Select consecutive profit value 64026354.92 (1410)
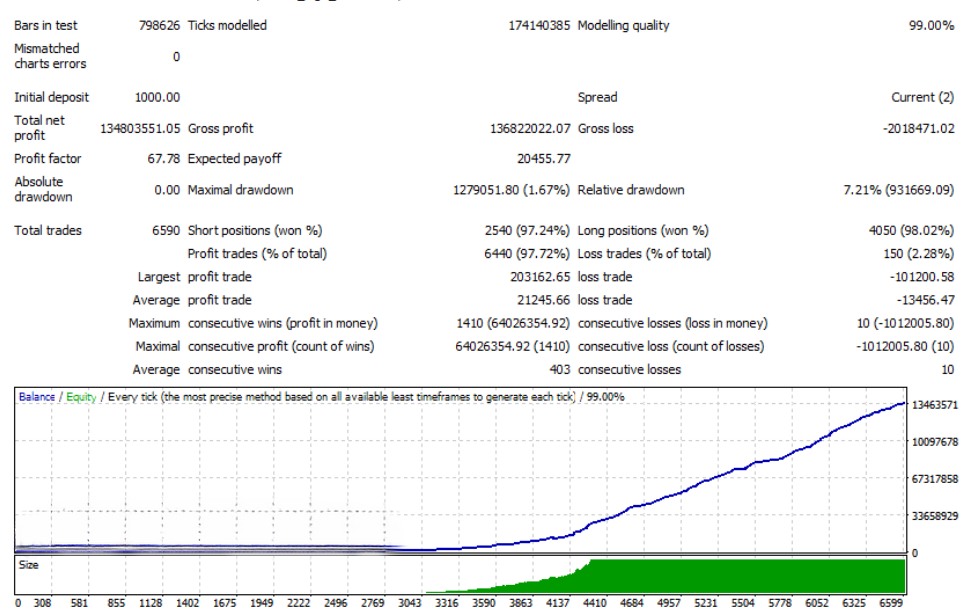 [512, 347]
